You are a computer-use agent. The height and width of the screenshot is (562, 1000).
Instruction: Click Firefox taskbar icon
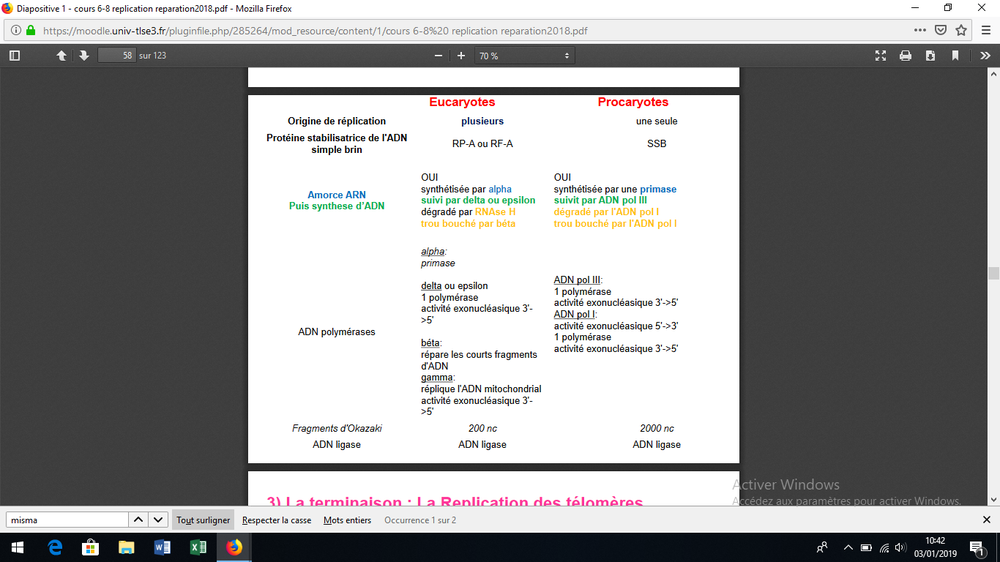[234, 547]
